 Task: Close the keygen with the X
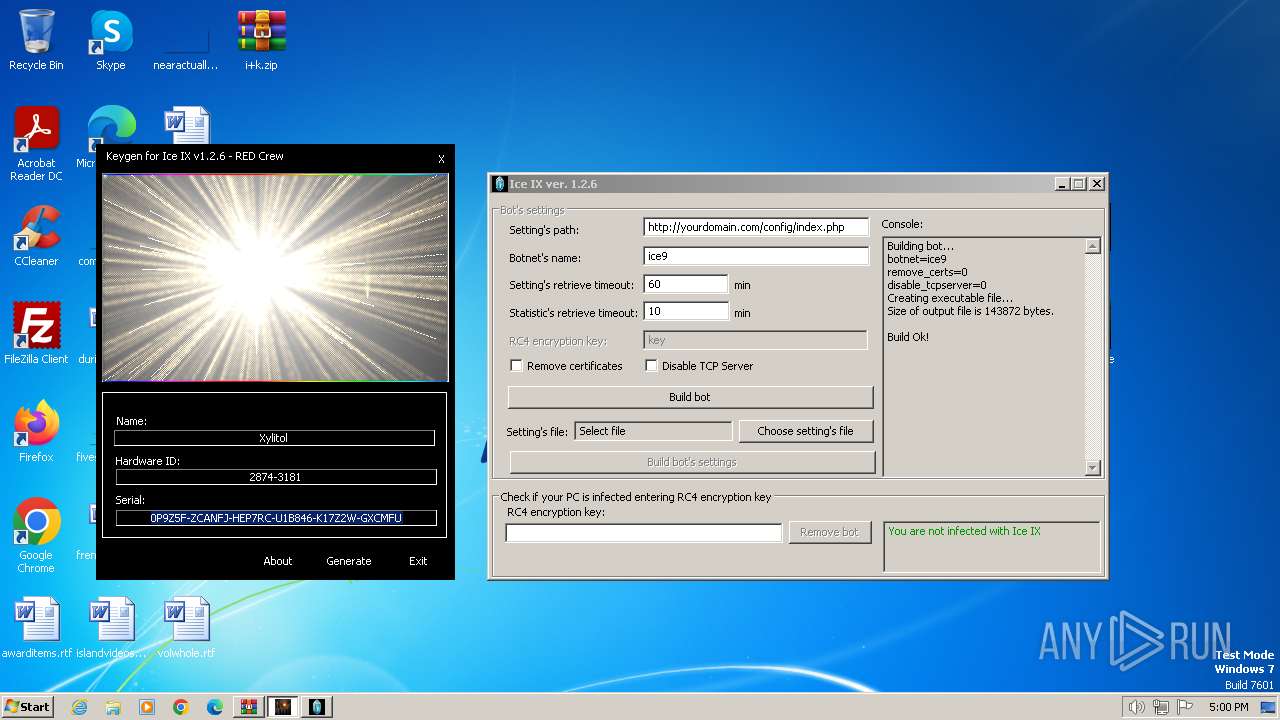click(x=441, y=159)
